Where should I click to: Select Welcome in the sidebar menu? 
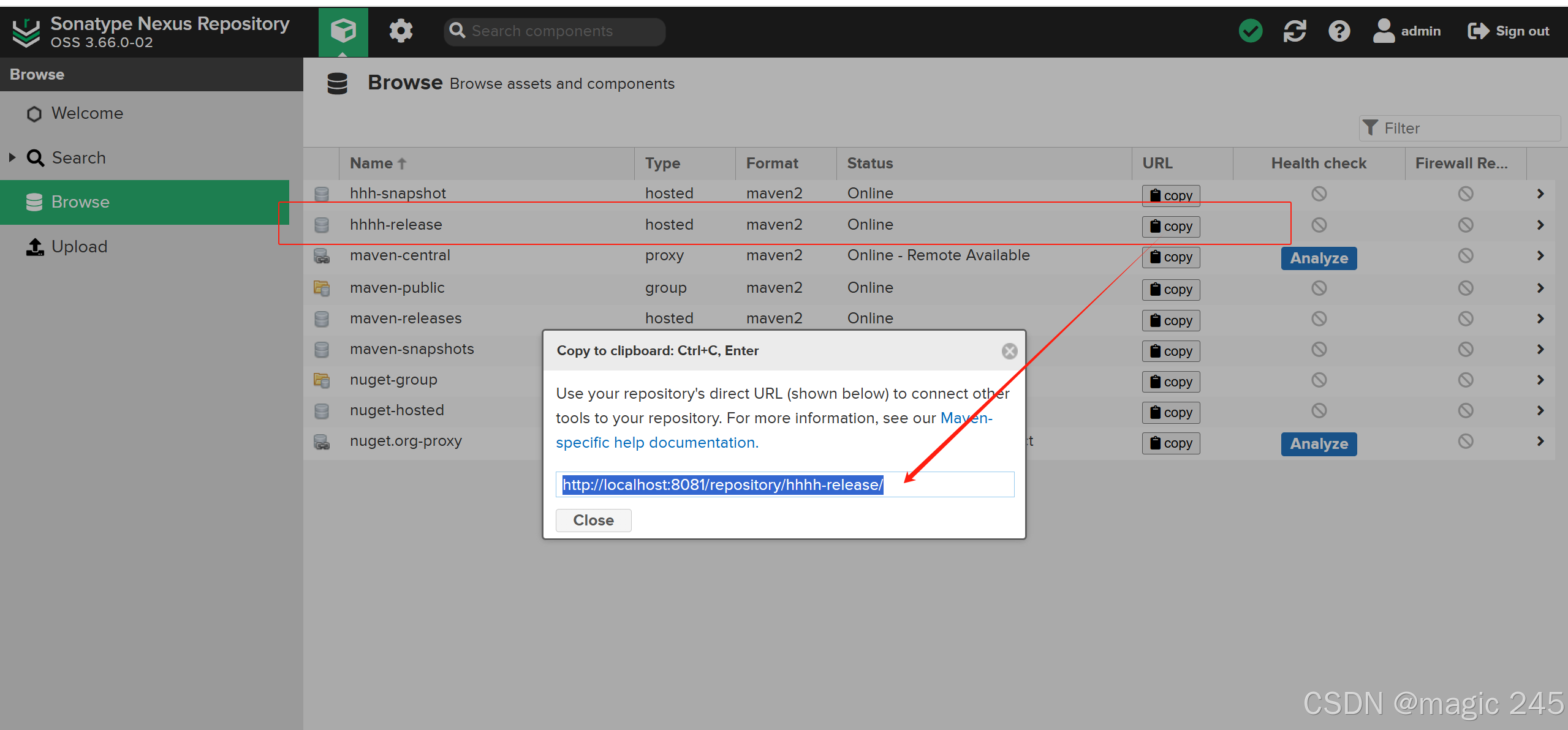click(87, 113)
